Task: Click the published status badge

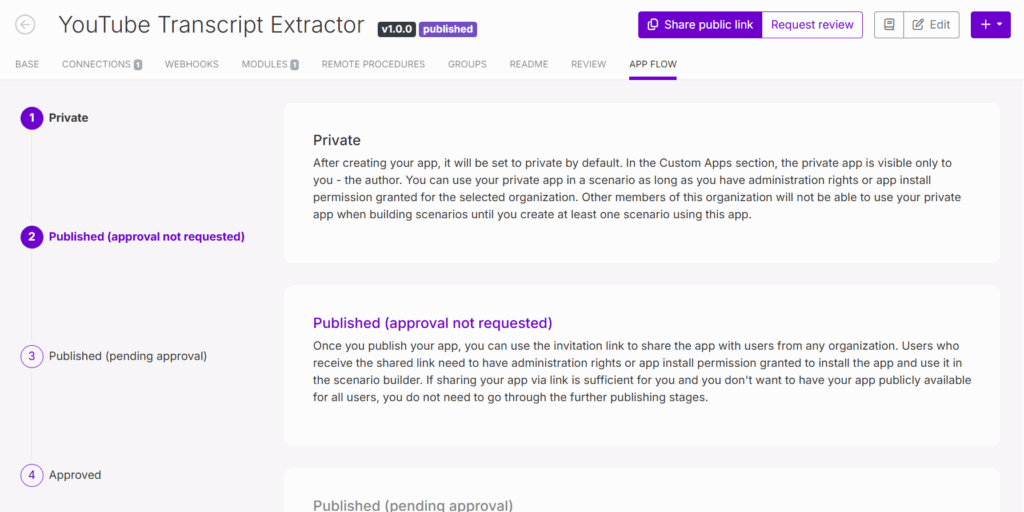Action: (x=448, y=29)
